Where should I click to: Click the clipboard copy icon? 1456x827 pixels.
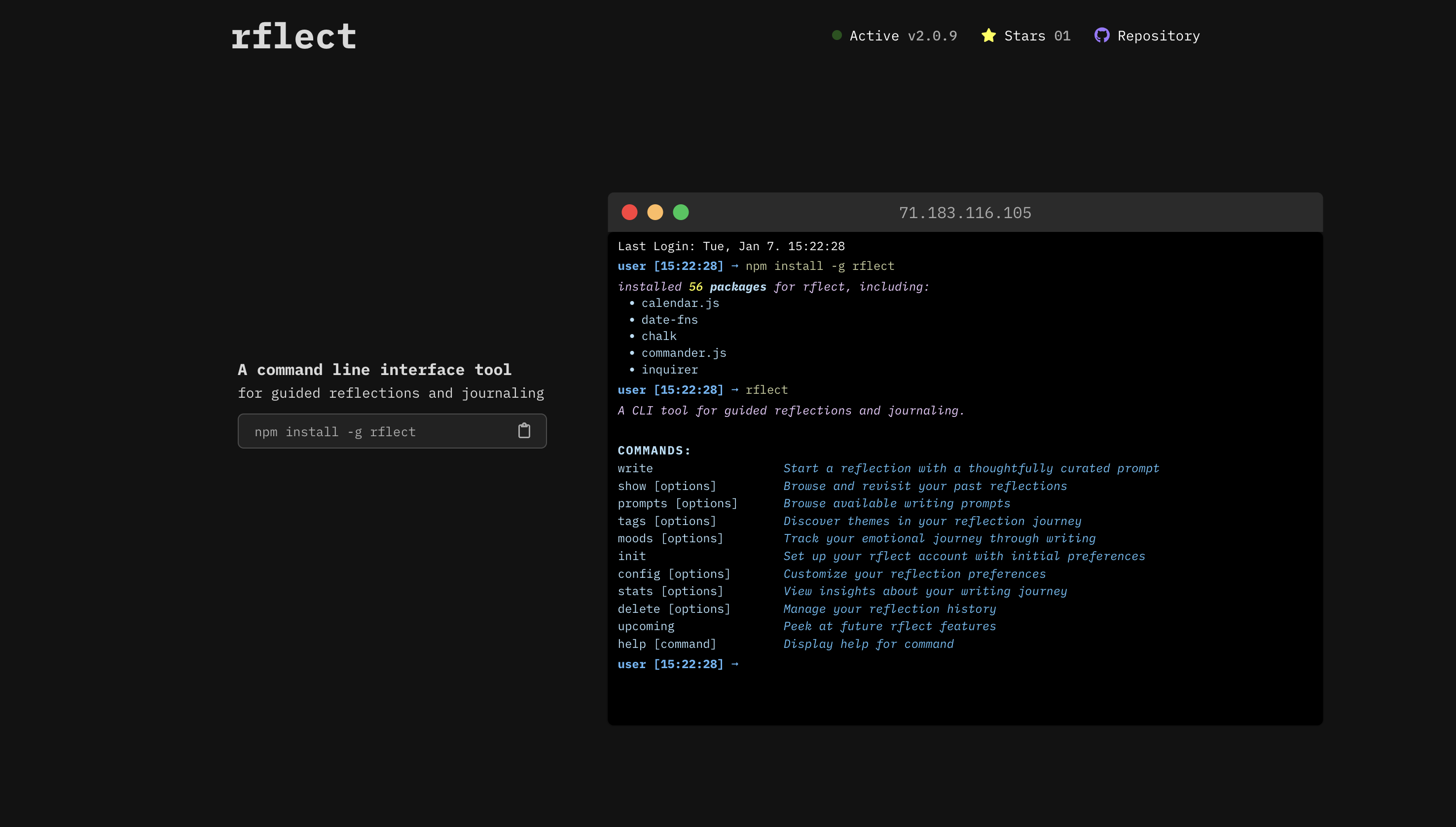[524, 431]
